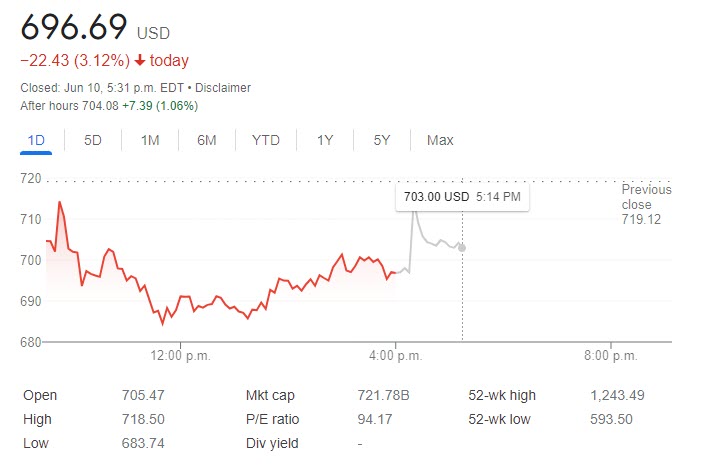Show the Max range chart

pos(440,140)
